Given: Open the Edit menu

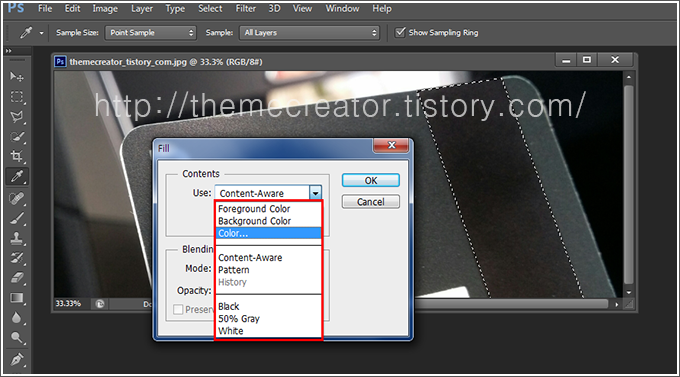Looking at the screenshot, I should [72, 9].
